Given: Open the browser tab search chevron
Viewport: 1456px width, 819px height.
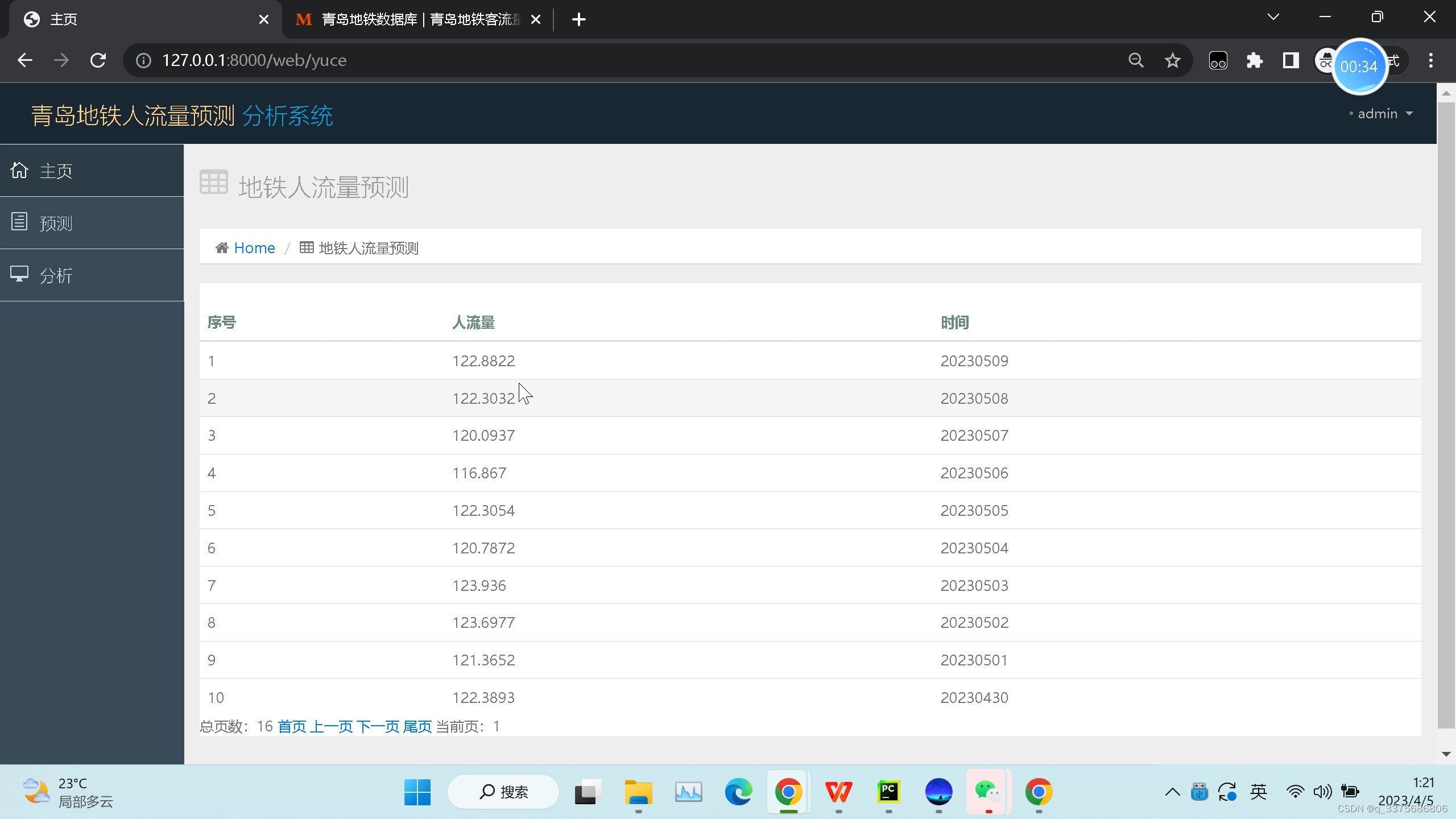Looking at the screenshot, I should (x=1273, y=16).
